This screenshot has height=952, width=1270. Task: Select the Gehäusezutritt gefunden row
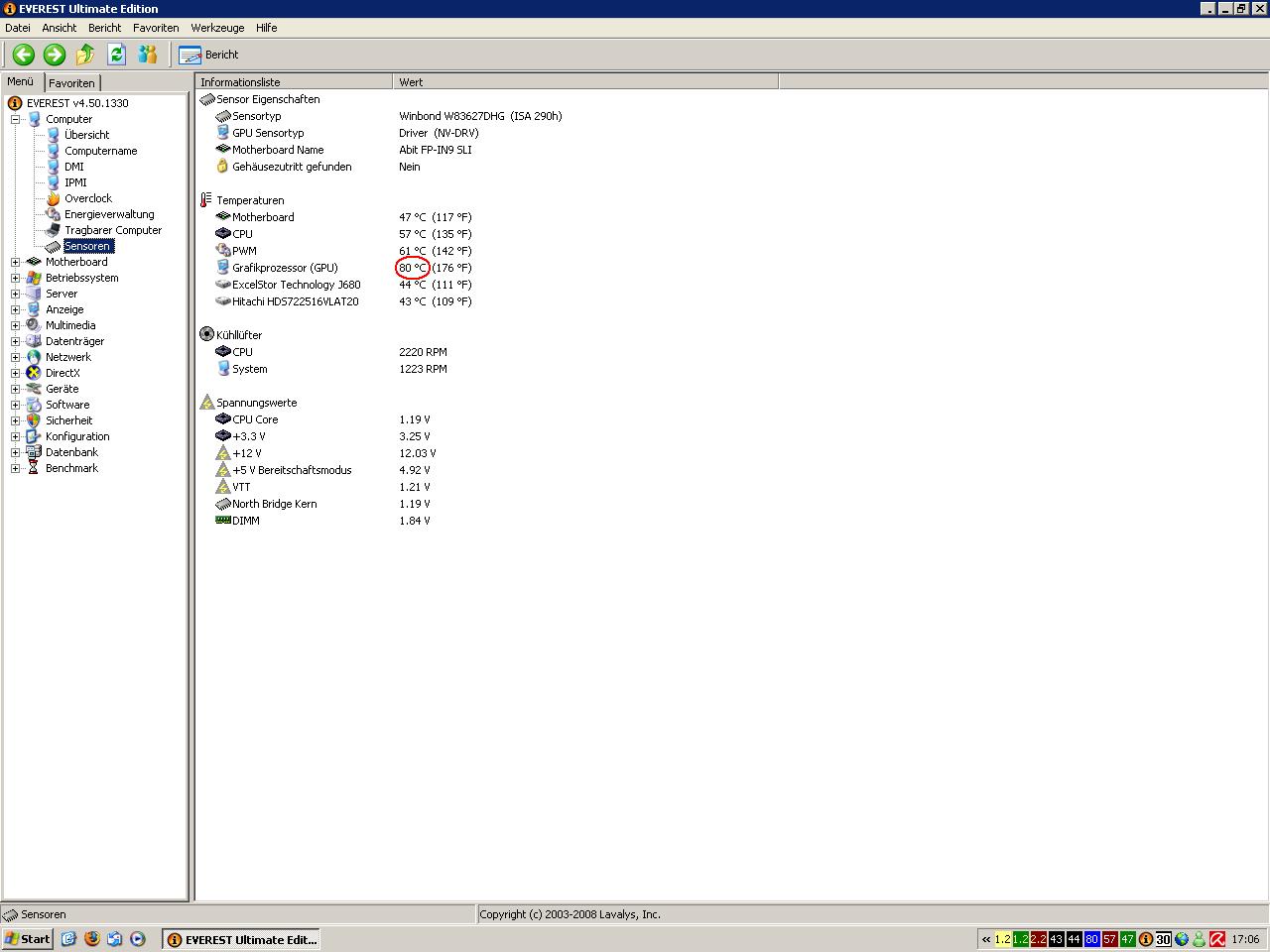click(x=317, y=167)
